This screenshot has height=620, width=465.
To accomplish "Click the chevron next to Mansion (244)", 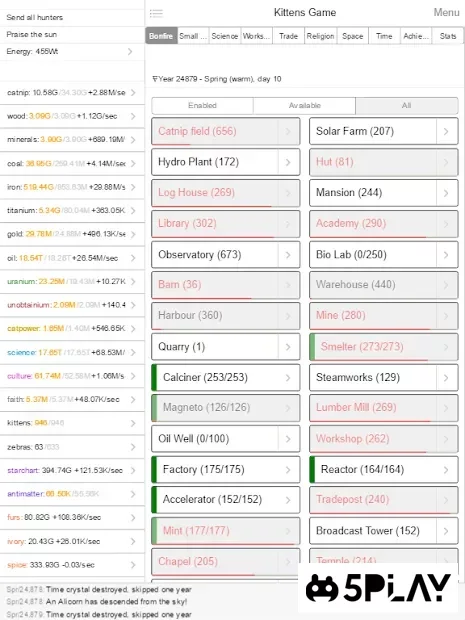I will coord(446,193).
